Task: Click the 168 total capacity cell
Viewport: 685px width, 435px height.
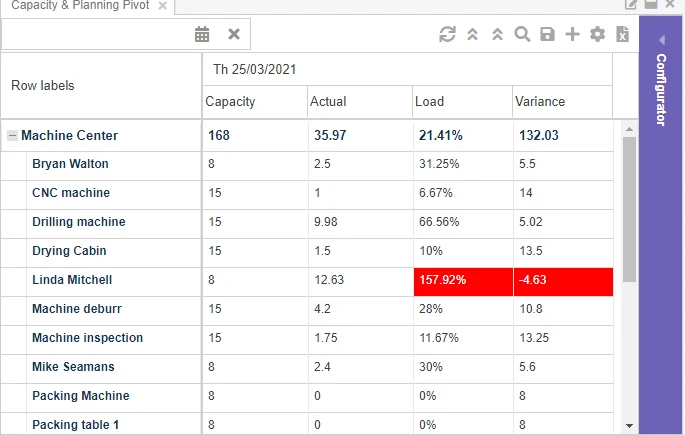Action: 255,136
